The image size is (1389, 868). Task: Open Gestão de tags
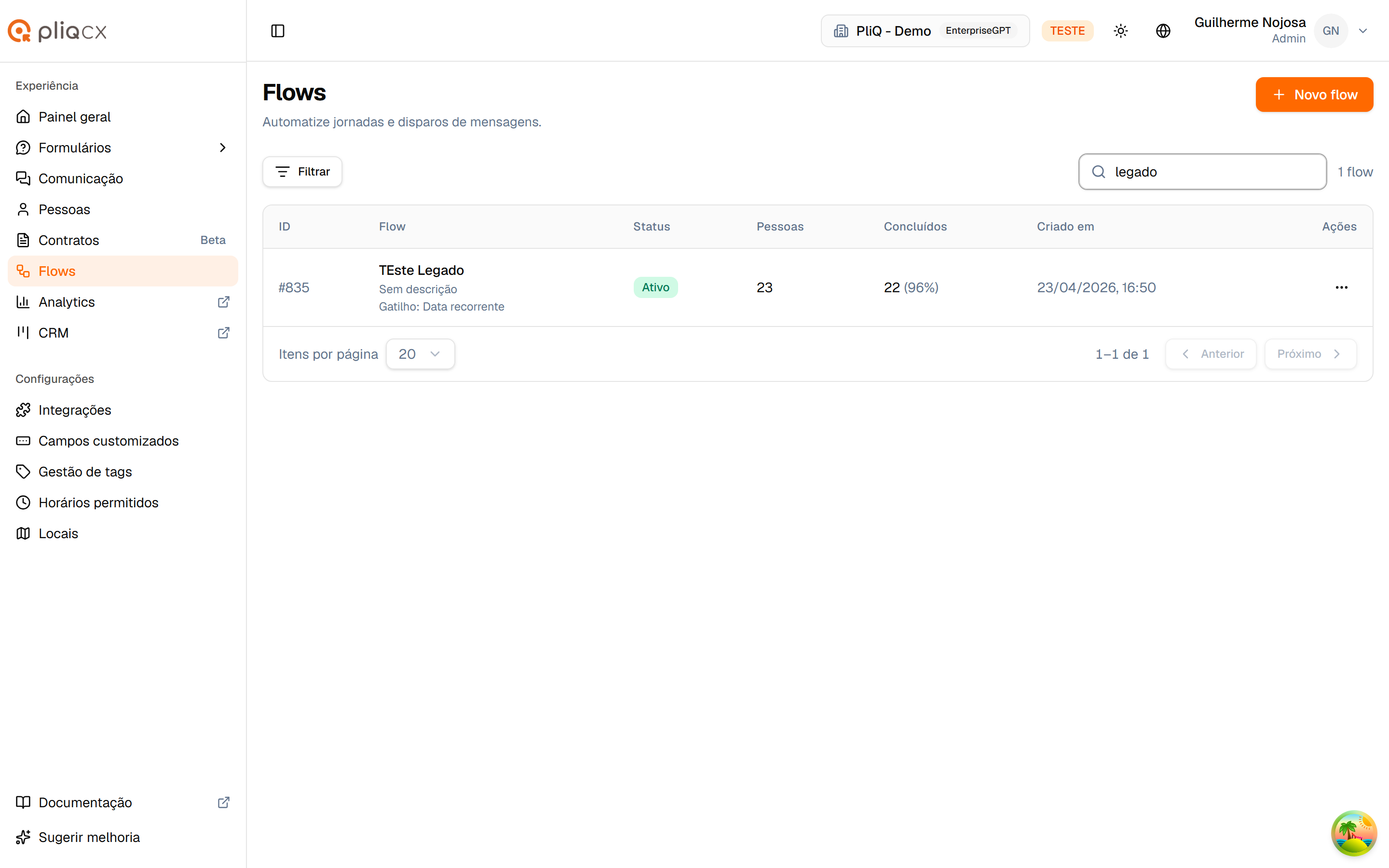click(x=123, y=472)
